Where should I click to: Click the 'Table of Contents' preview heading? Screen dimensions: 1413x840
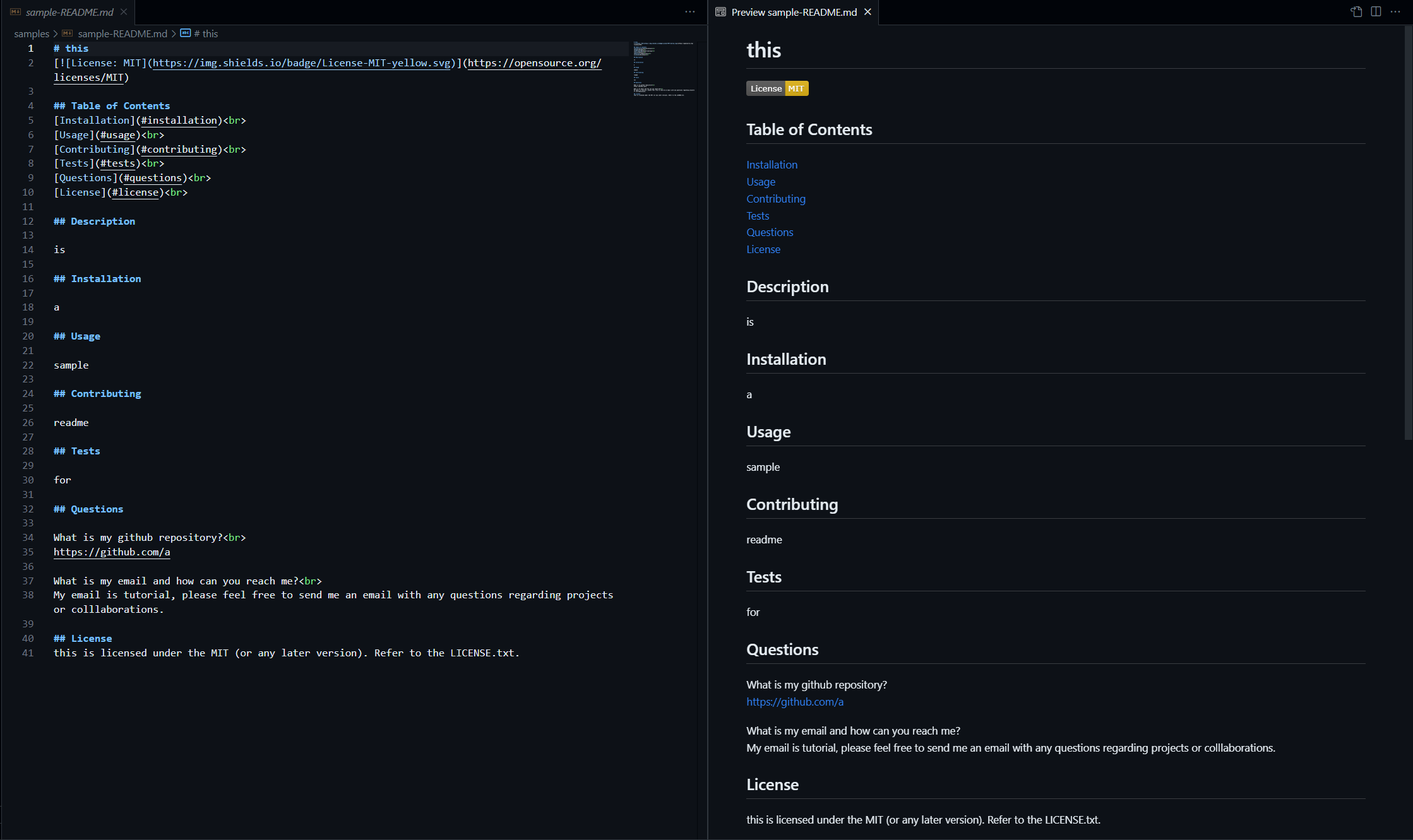pyautogui.click(x=809, y=129)
